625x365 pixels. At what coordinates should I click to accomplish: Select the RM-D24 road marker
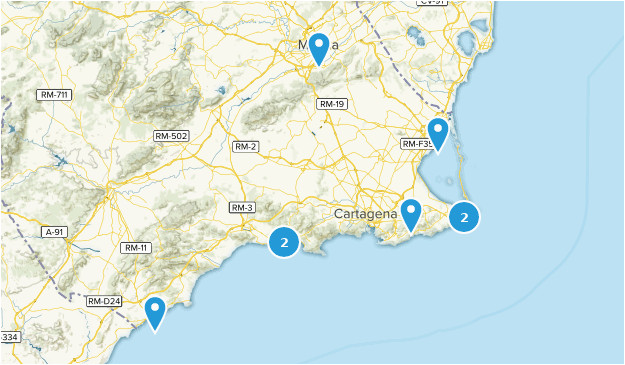point(104,301)
